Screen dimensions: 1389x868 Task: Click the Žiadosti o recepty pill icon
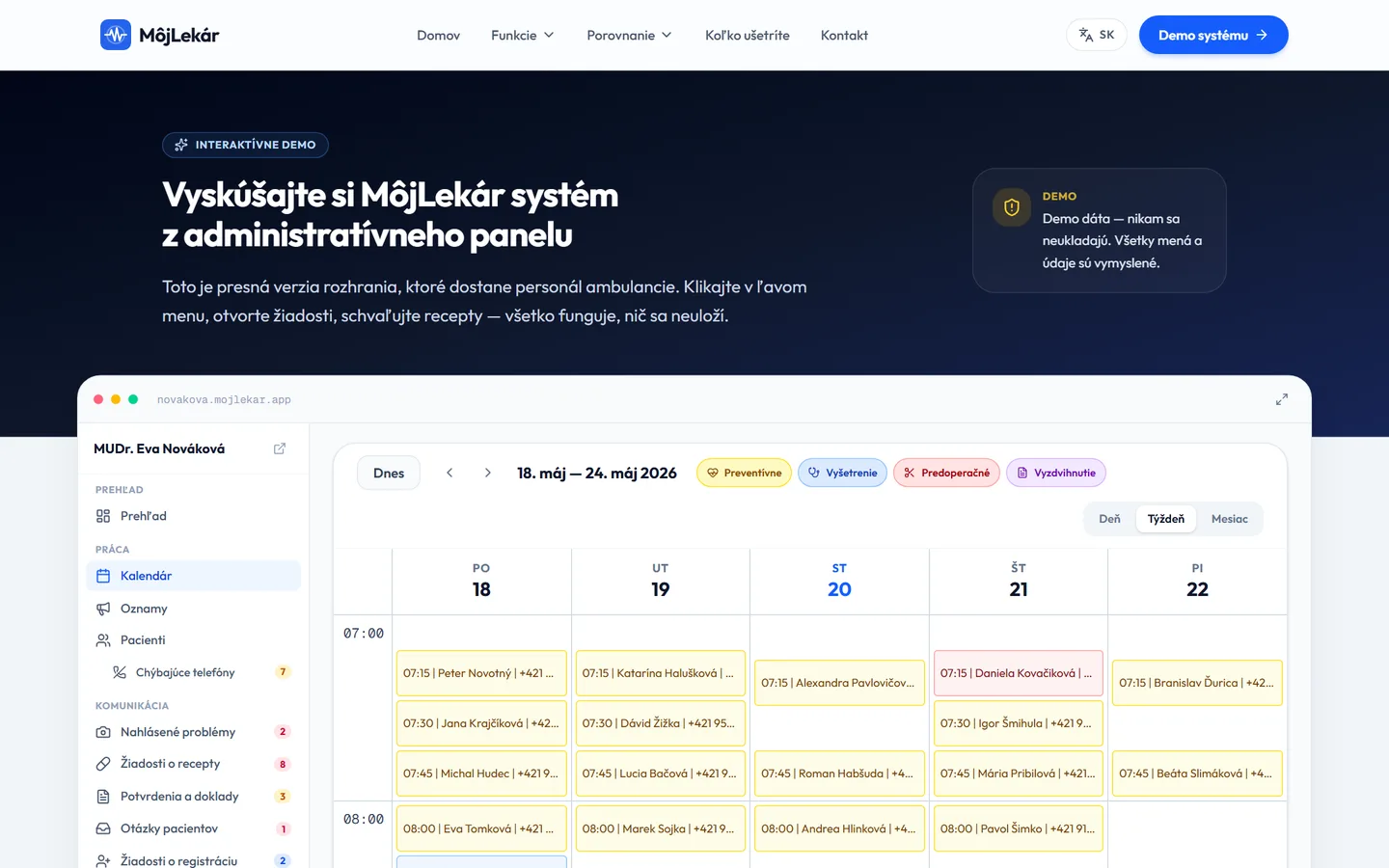tap(103, 764)
